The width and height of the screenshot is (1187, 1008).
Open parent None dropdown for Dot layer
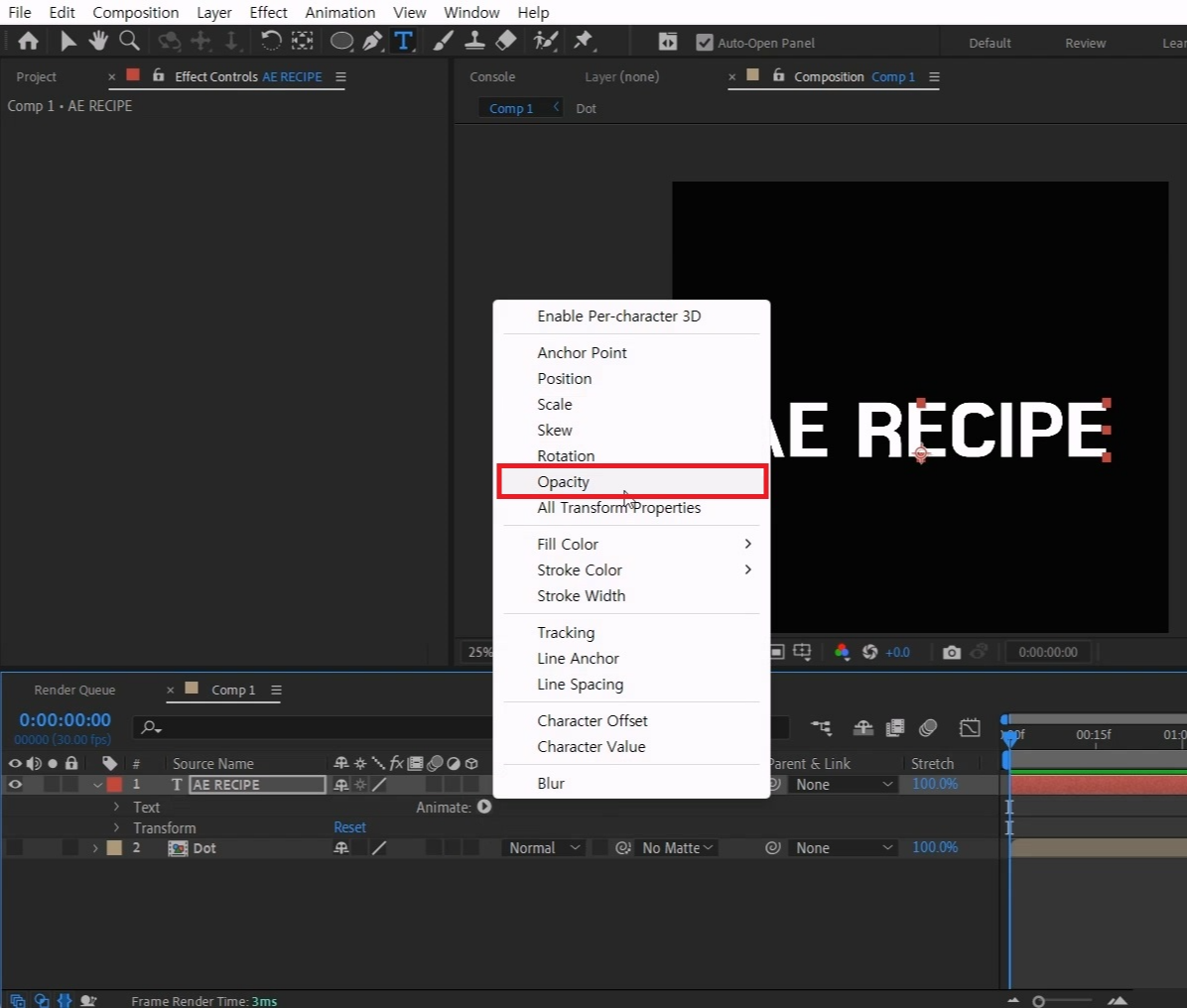(x=843, y=848)
